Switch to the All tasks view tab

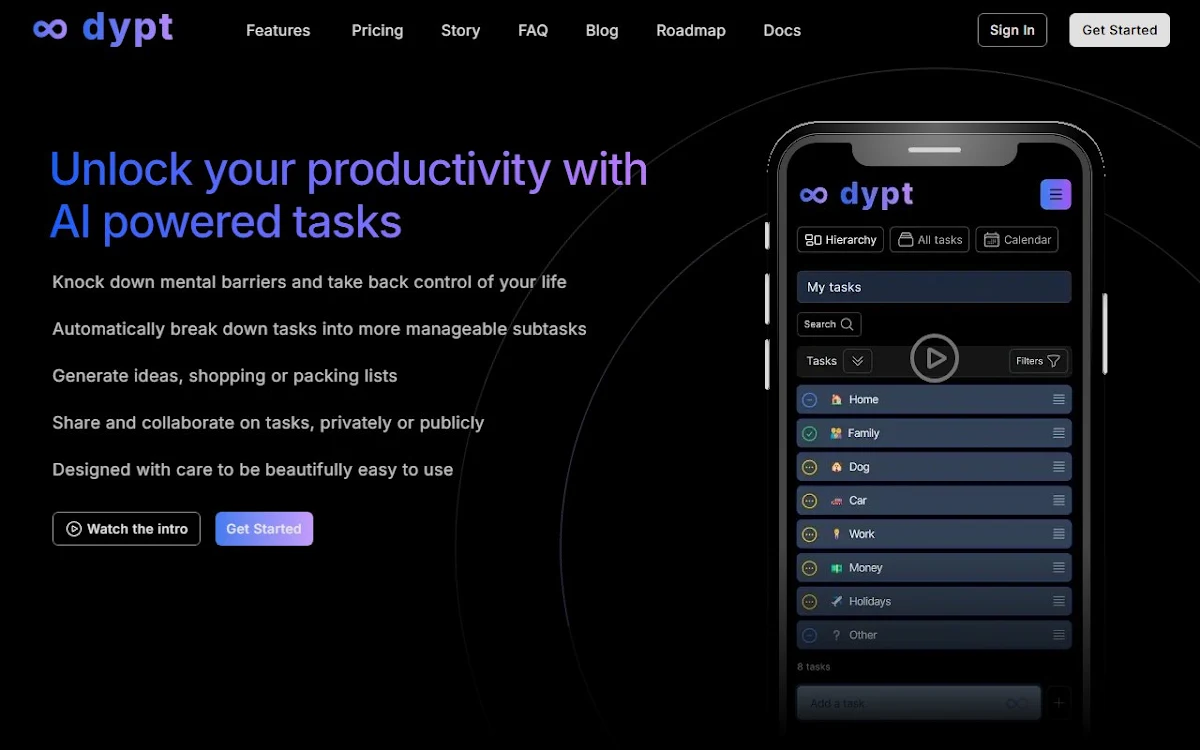[x=930, y=240]
